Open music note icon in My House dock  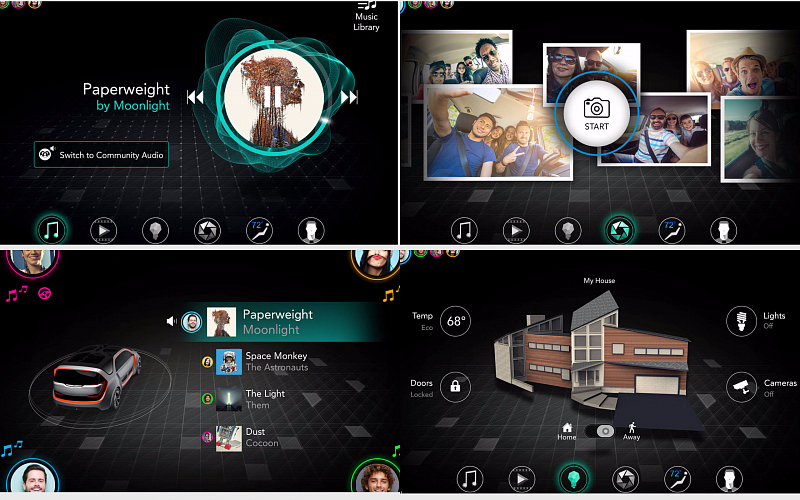pyautogui.click(x=469, y=479)
